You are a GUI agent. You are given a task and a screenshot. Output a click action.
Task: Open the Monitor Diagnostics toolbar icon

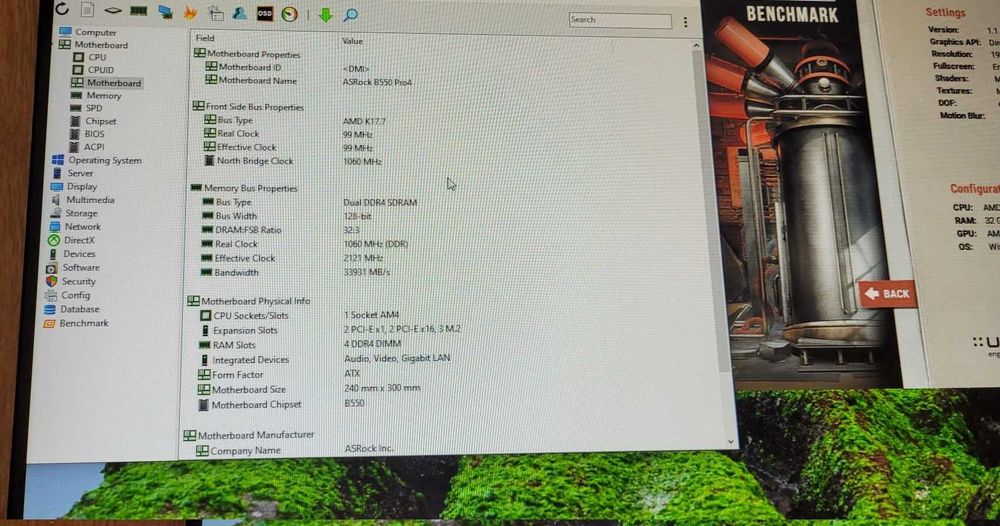tap(165, 11)
